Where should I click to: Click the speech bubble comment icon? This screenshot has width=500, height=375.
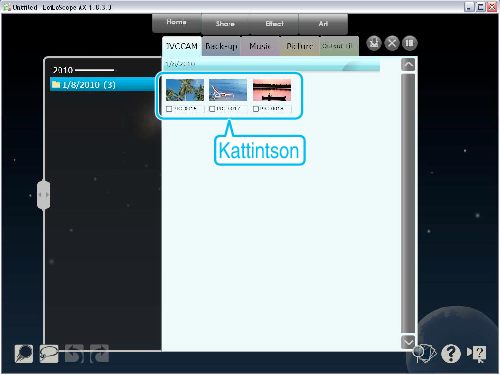tap(49, 353)
